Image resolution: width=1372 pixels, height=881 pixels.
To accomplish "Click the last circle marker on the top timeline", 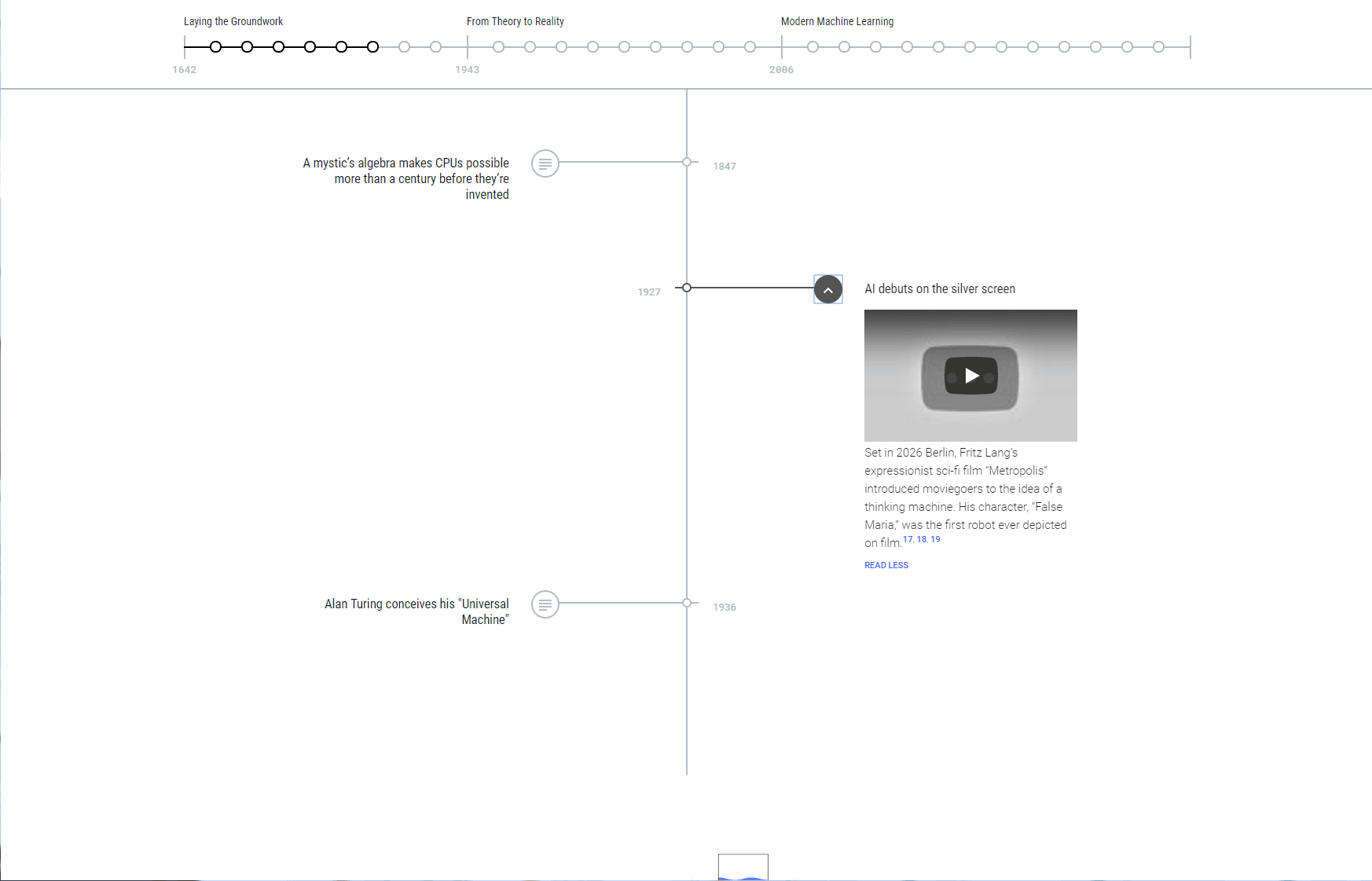I will click(1157, 46).
